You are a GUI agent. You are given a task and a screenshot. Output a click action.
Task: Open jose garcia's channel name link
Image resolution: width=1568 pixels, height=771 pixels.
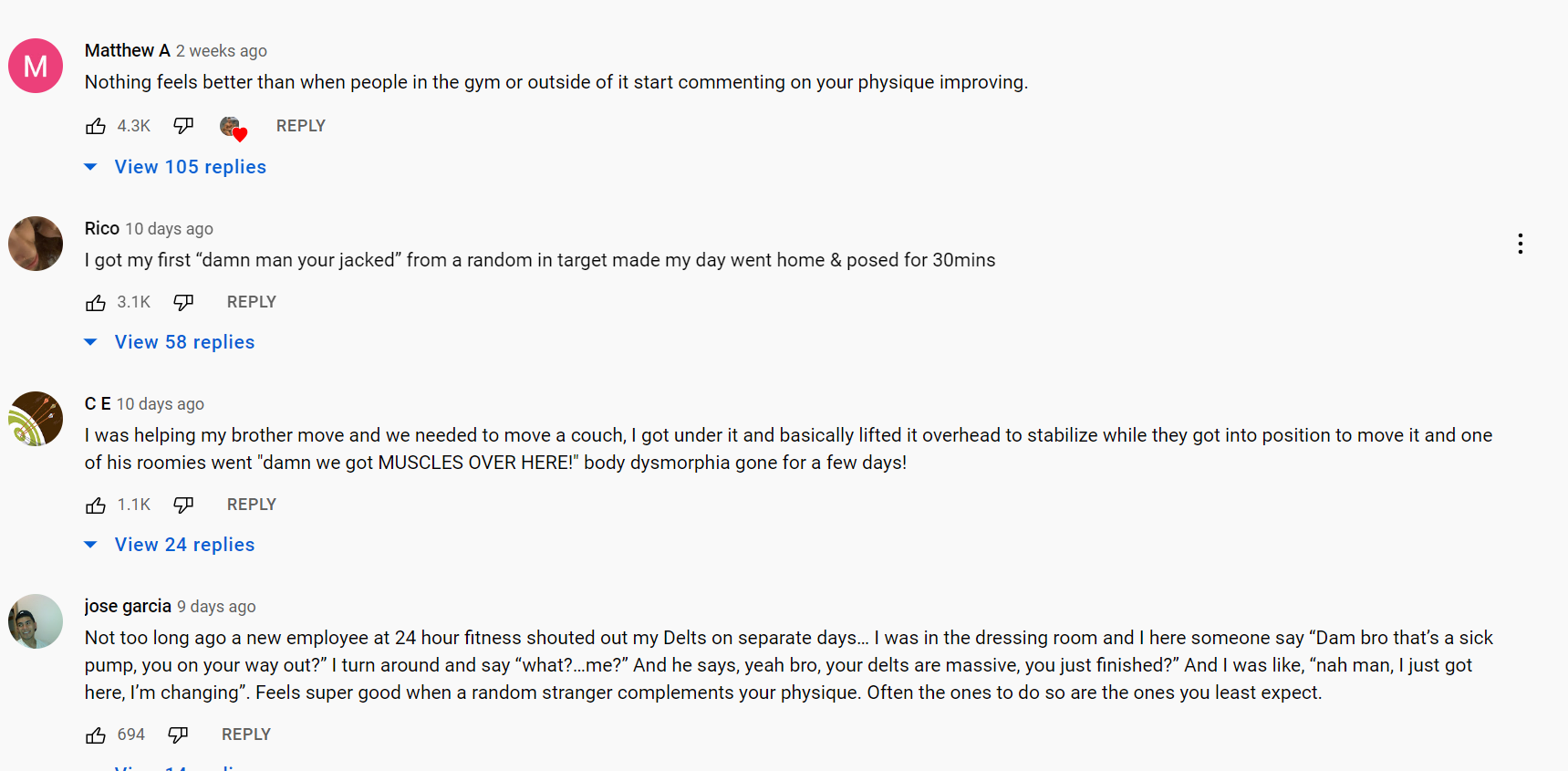(x=128, y=606)
